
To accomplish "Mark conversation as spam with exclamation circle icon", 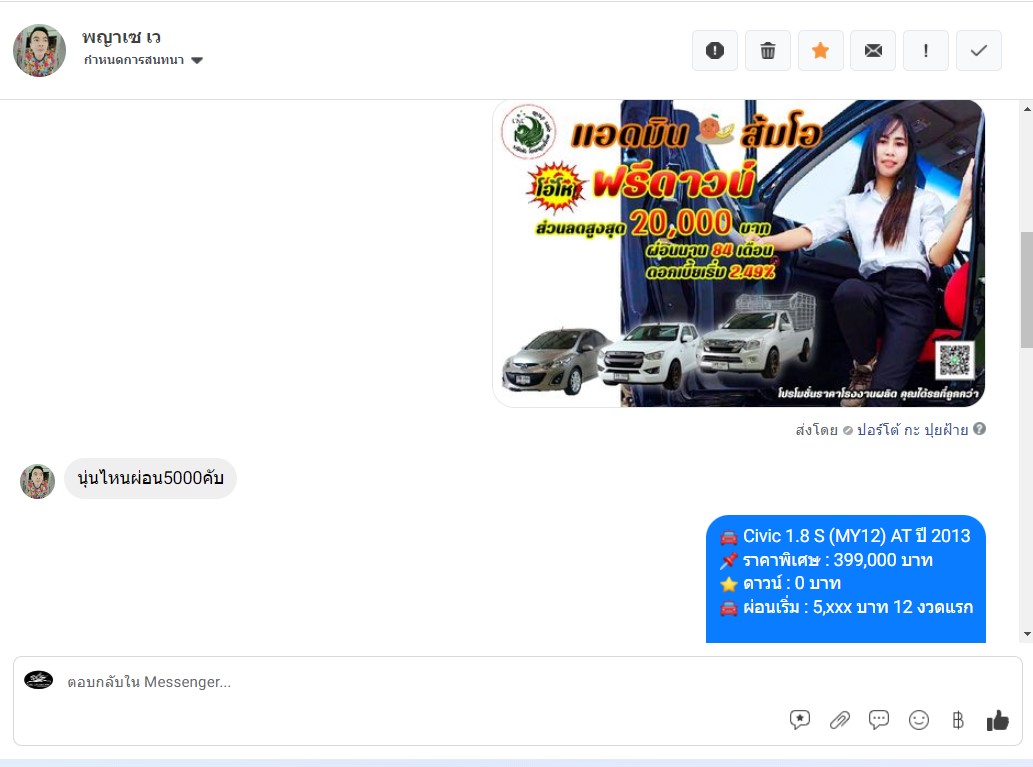I will point(715,50).
